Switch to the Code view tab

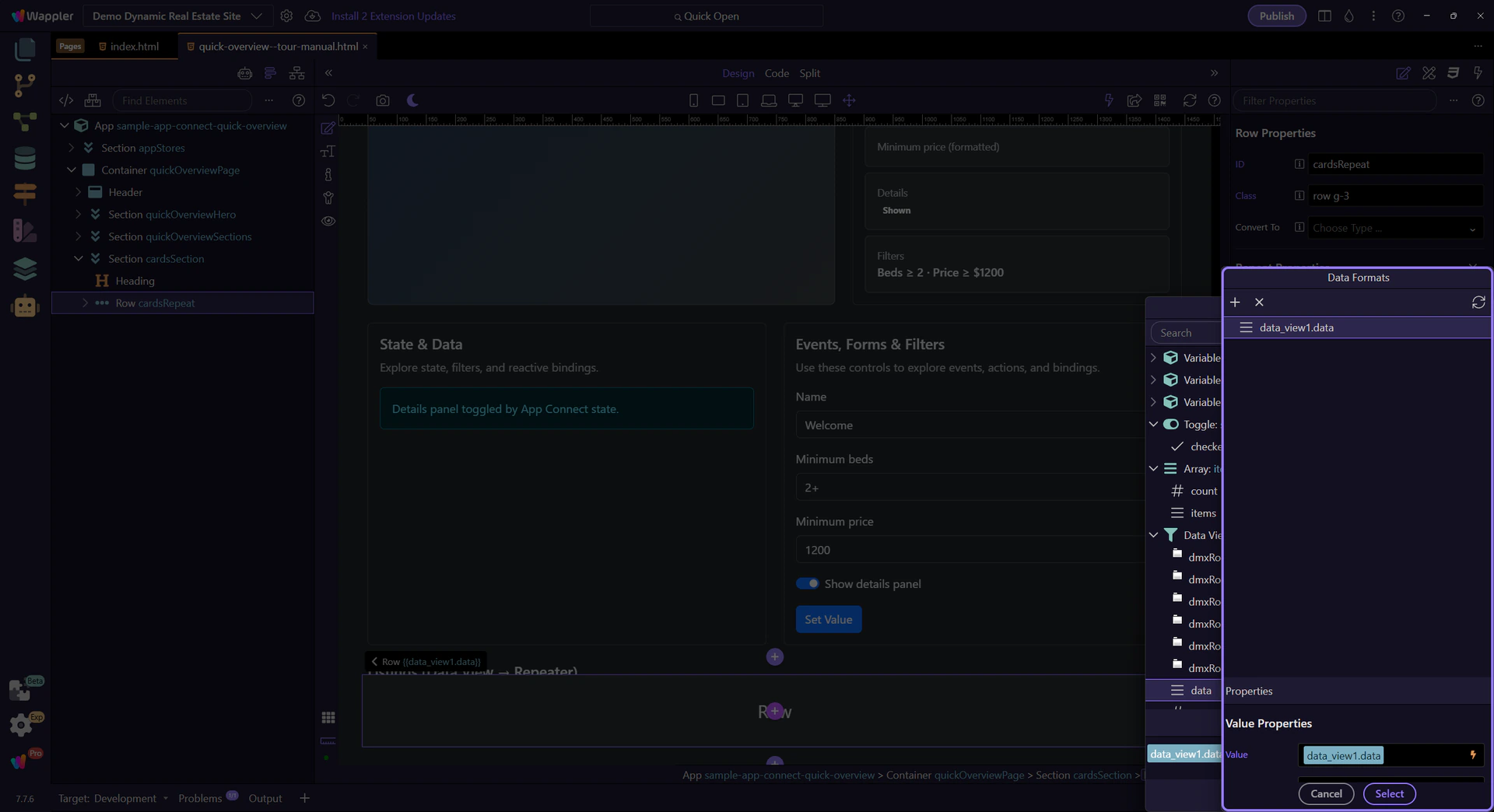[777, 73]
